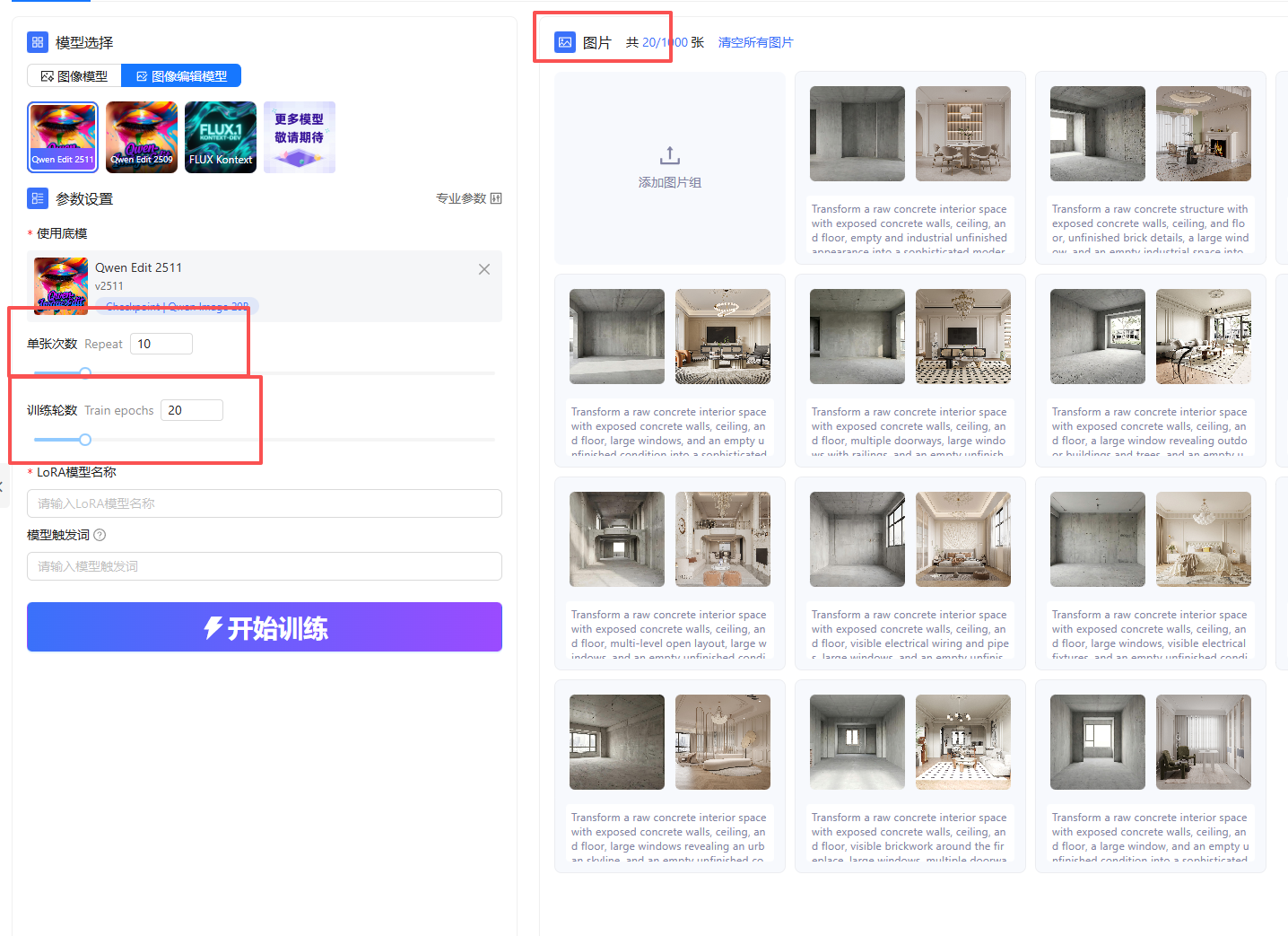The height and width of the screenshot is (936, 1288).
Task: Open the fireplace living room thumbnail
Action: [1204, 134]
